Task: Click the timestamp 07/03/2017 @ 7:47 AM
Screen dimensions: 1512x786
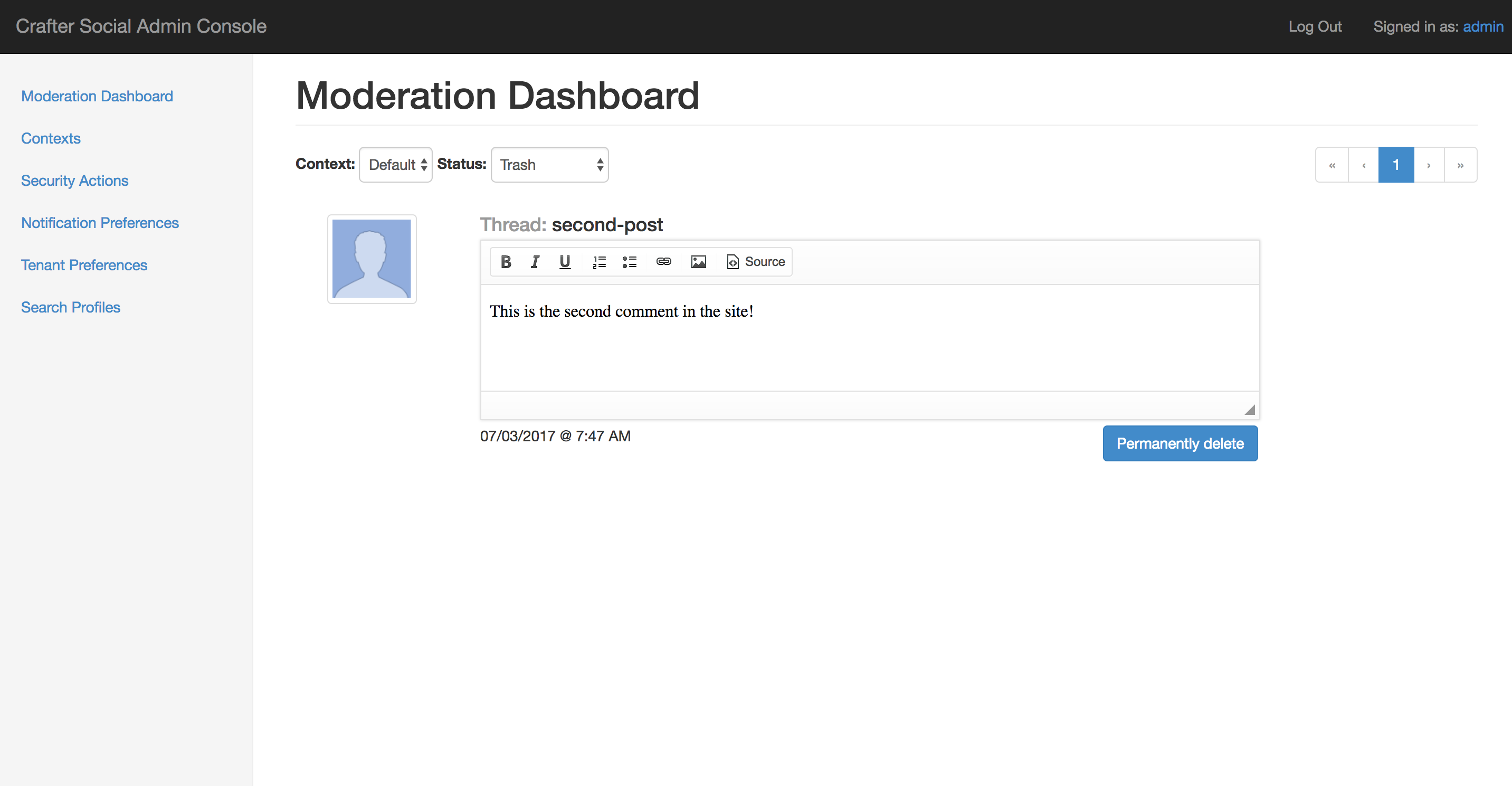Action: pyautogui.click(x=555, y=436)
